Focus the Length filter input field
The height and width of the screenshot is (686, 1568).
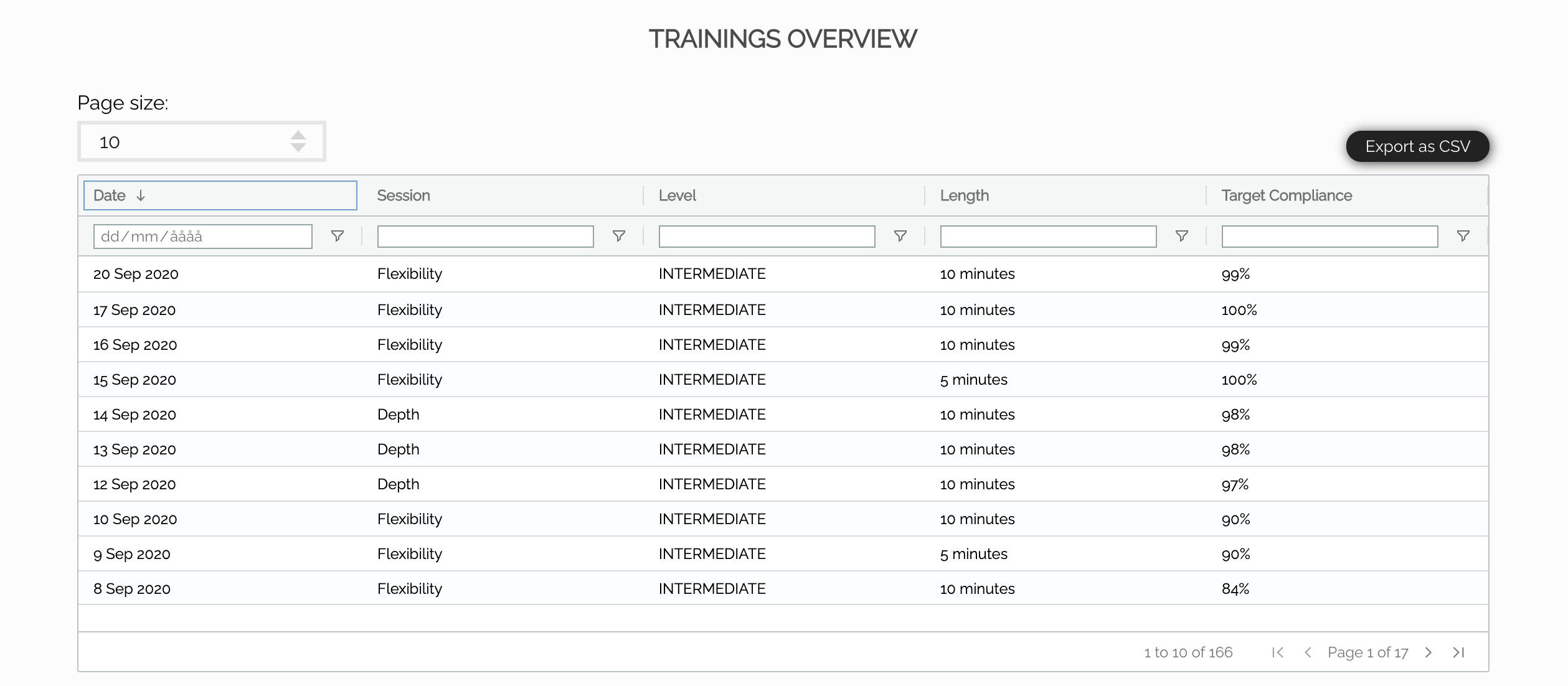[1048, 237]
